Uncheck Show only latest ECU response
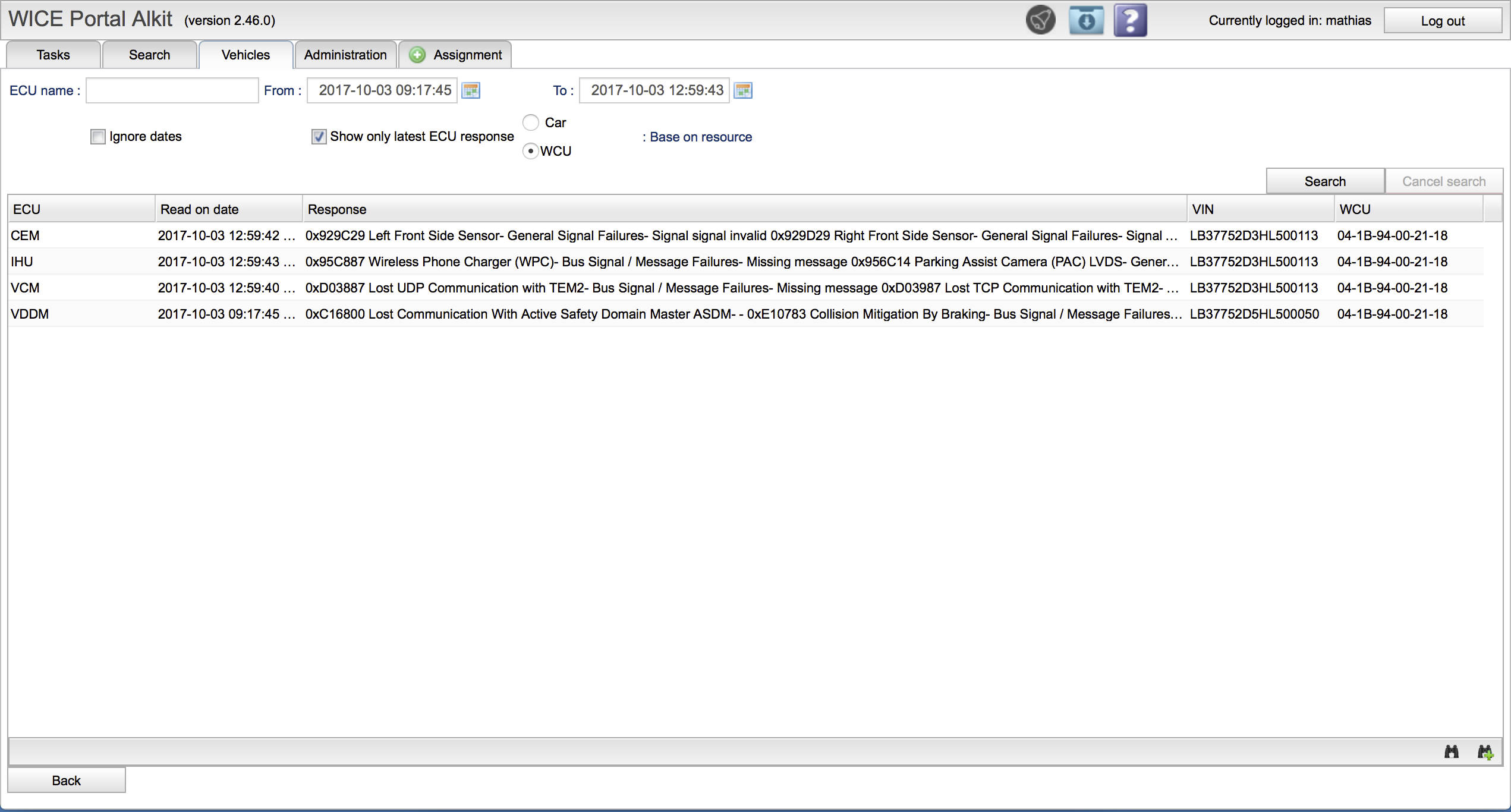 pyautogui.click(x=319, y=137)
